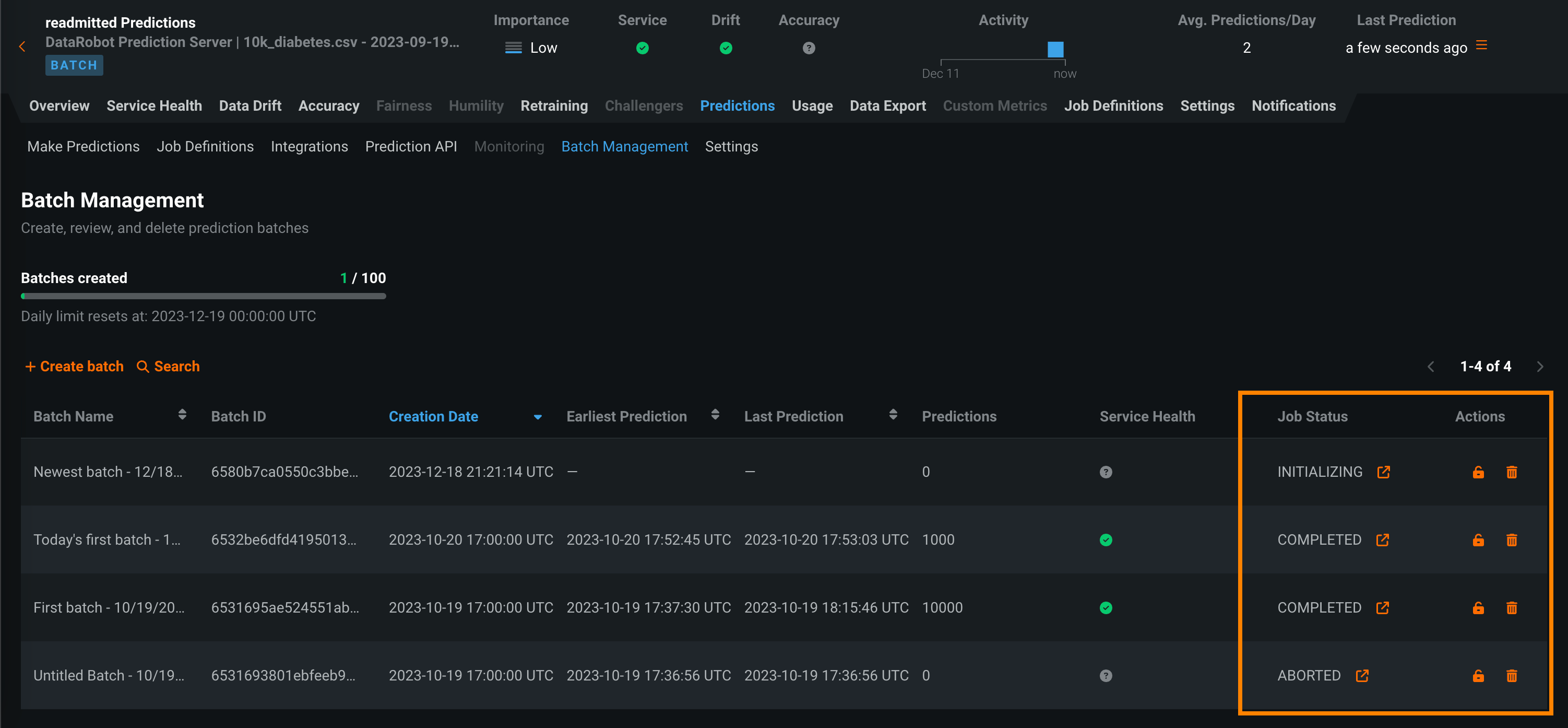1568x728 pixels.
Task: Switch to the Data Drift tab
Action: click(250, 106)
